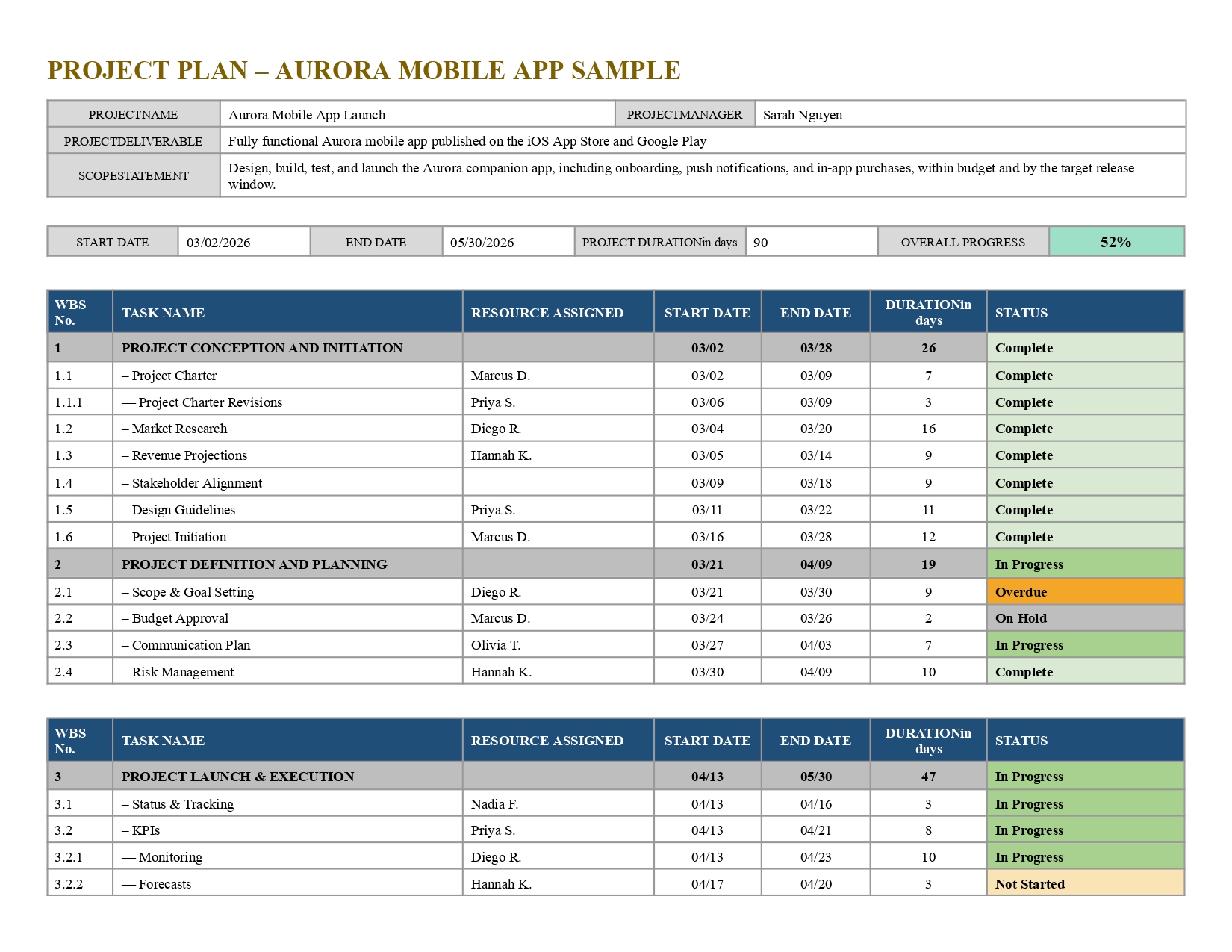Image resolution: width=1232 pixels, height=952 pixels.
Task: Click end date '04/21' in KPIs row
Action: pyautogui.click(x=816, y=830)
